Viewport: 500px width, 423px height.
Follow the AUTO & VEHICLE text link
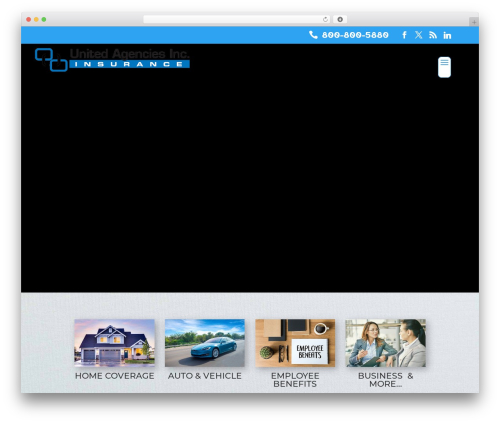point(205,376)
